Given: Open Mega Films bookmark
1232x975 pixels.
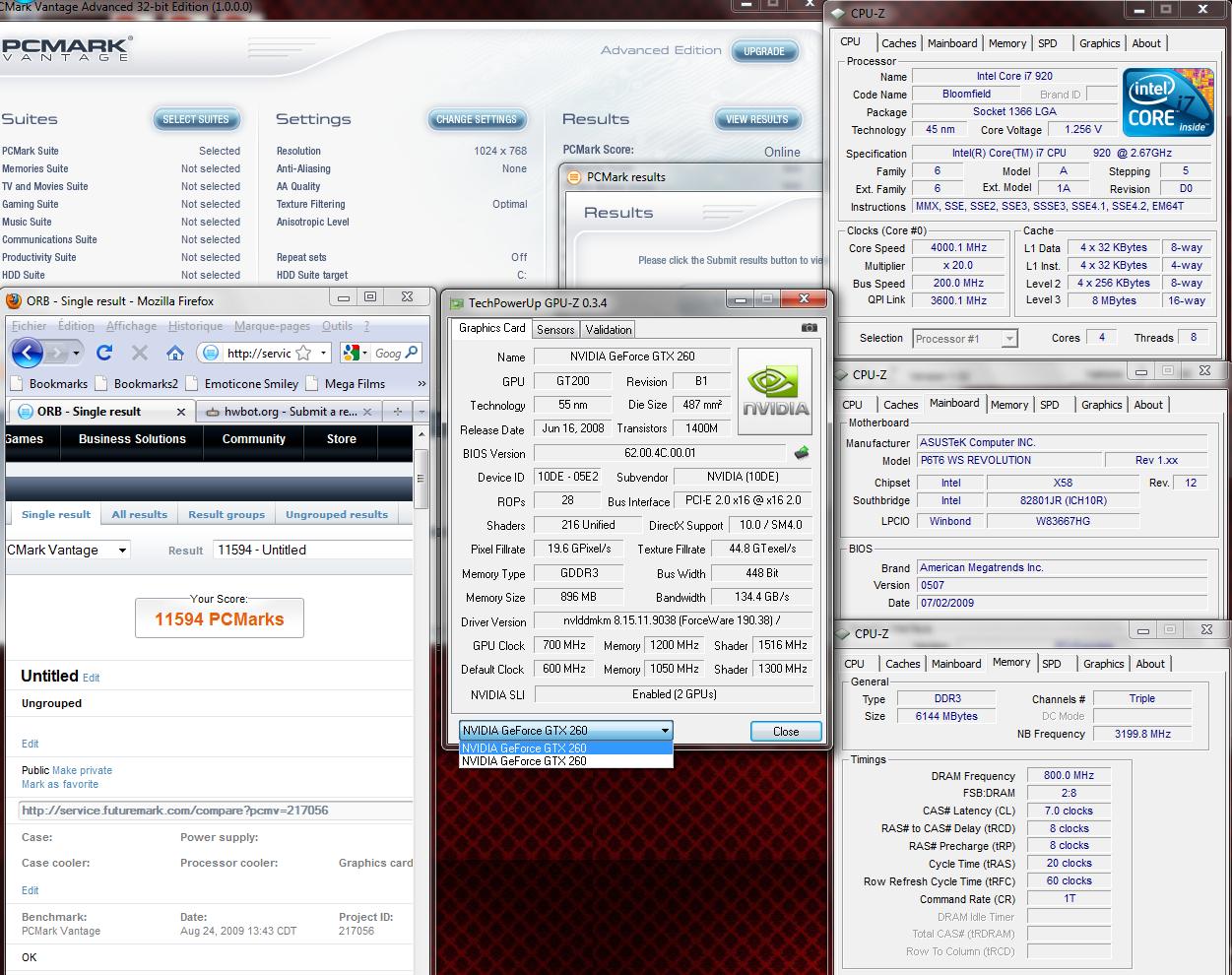Looking at the screenshot, I should (x=346, y=384).
